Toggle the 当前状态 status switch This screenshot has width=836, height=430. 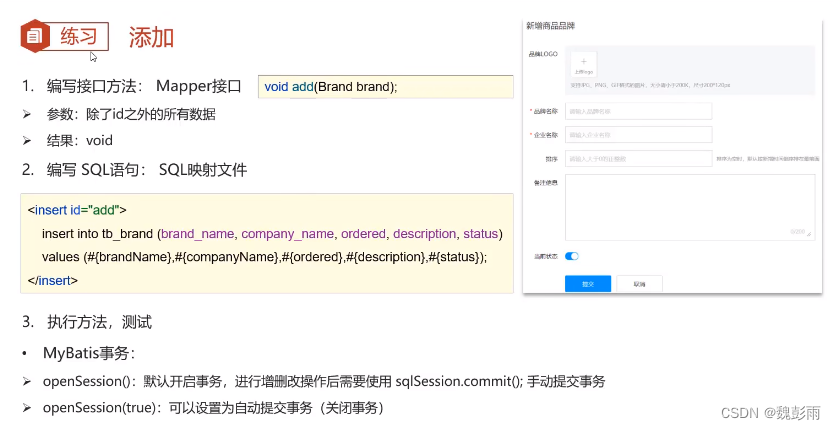point(572,256)
